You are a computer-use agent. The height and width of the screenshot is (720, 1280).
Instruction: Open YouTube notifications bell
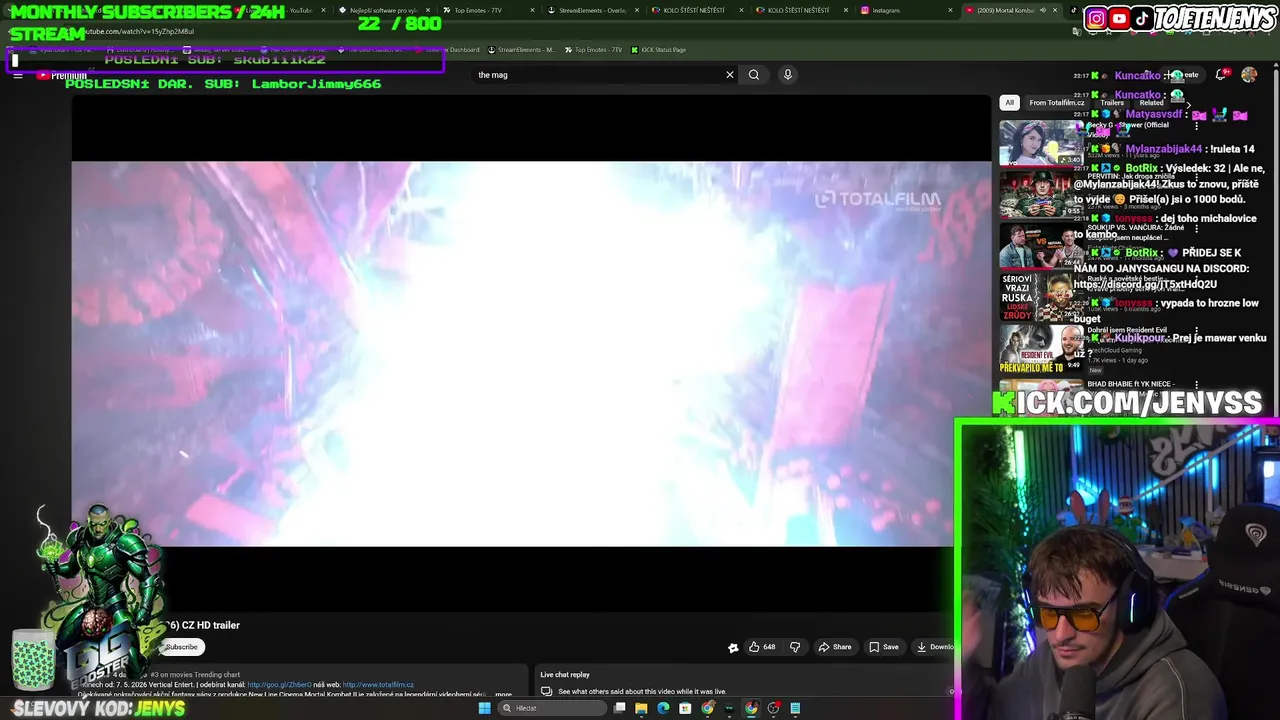pos(1221,75)
